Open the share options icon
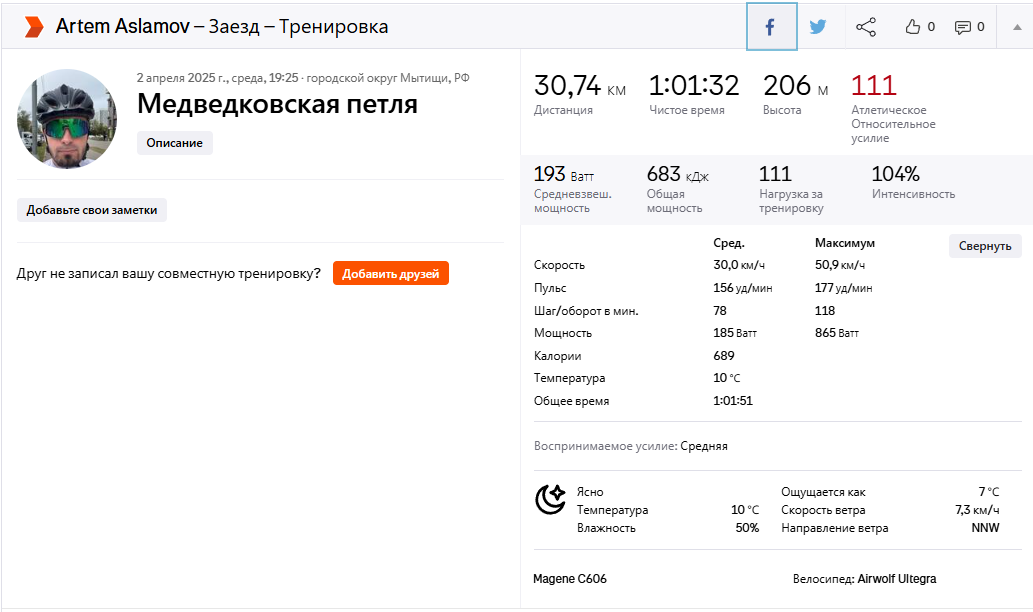The height and width of the screenshot is (612, 1033). coord(866,27)
